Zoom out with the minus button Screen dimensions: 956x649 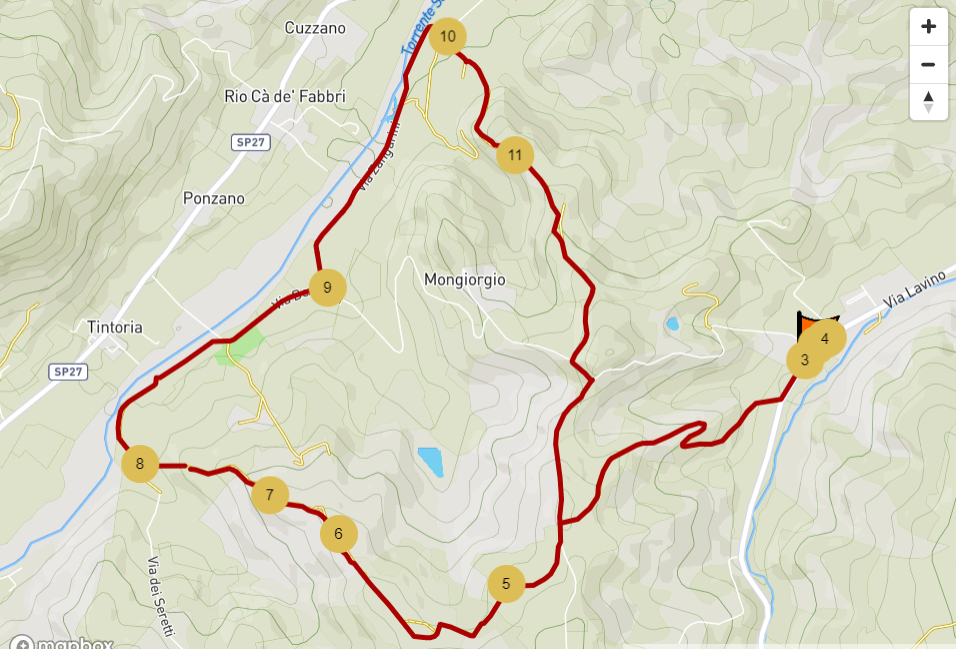click(929, 64)
